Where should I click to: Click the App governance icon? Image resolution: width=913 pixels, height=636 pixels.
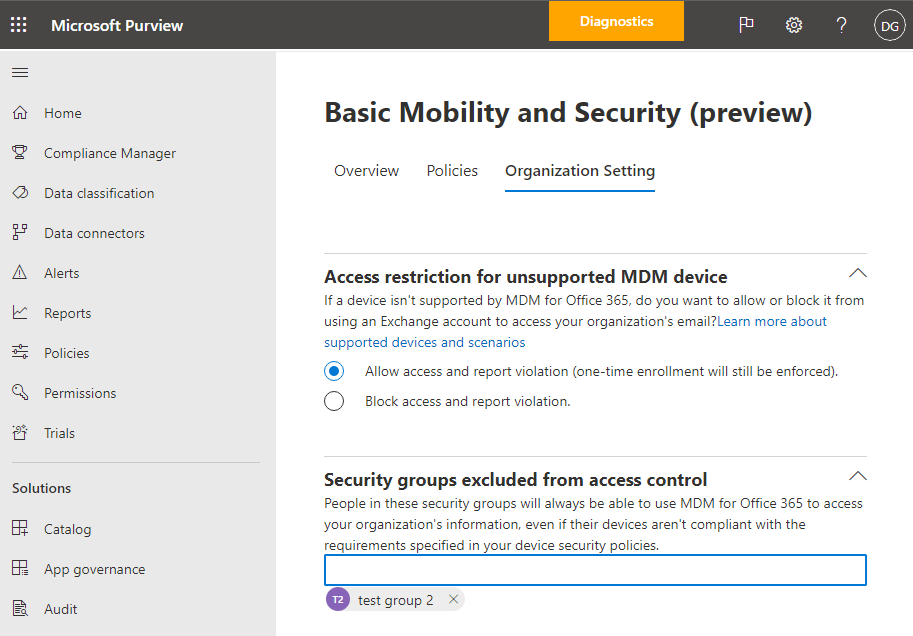[x=20, y=568]
